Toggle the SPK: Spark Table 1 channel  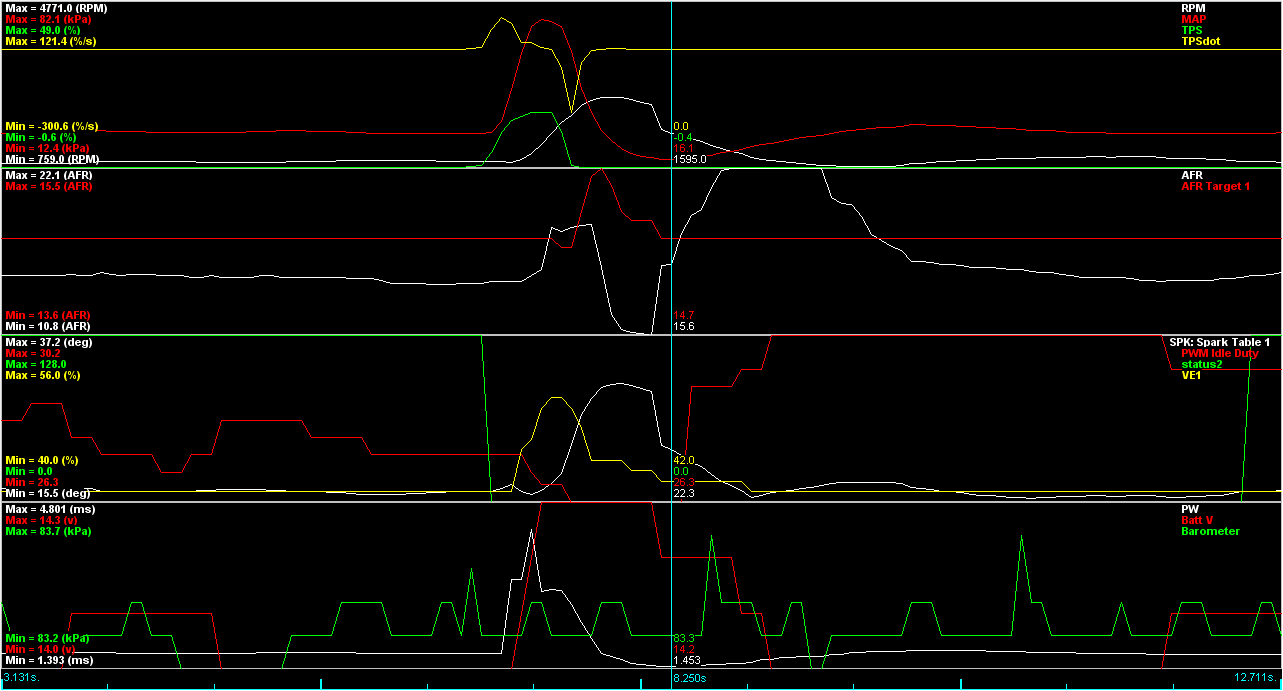tap(1218, 341)
